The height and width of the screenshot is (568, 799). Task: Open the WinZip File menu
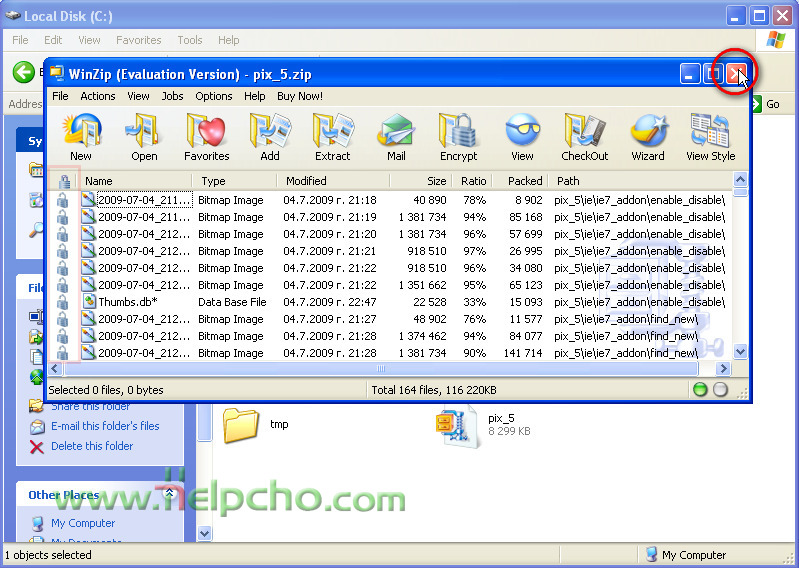point(60,96)
